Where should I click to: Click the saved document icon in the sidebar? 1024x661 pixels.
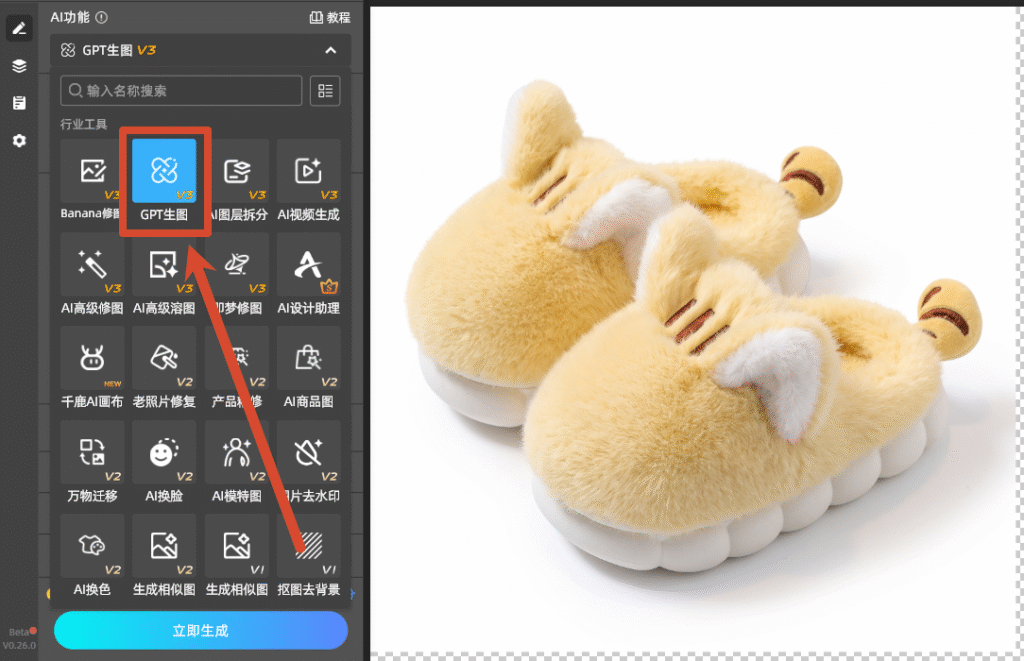click(x=19, y=103)
